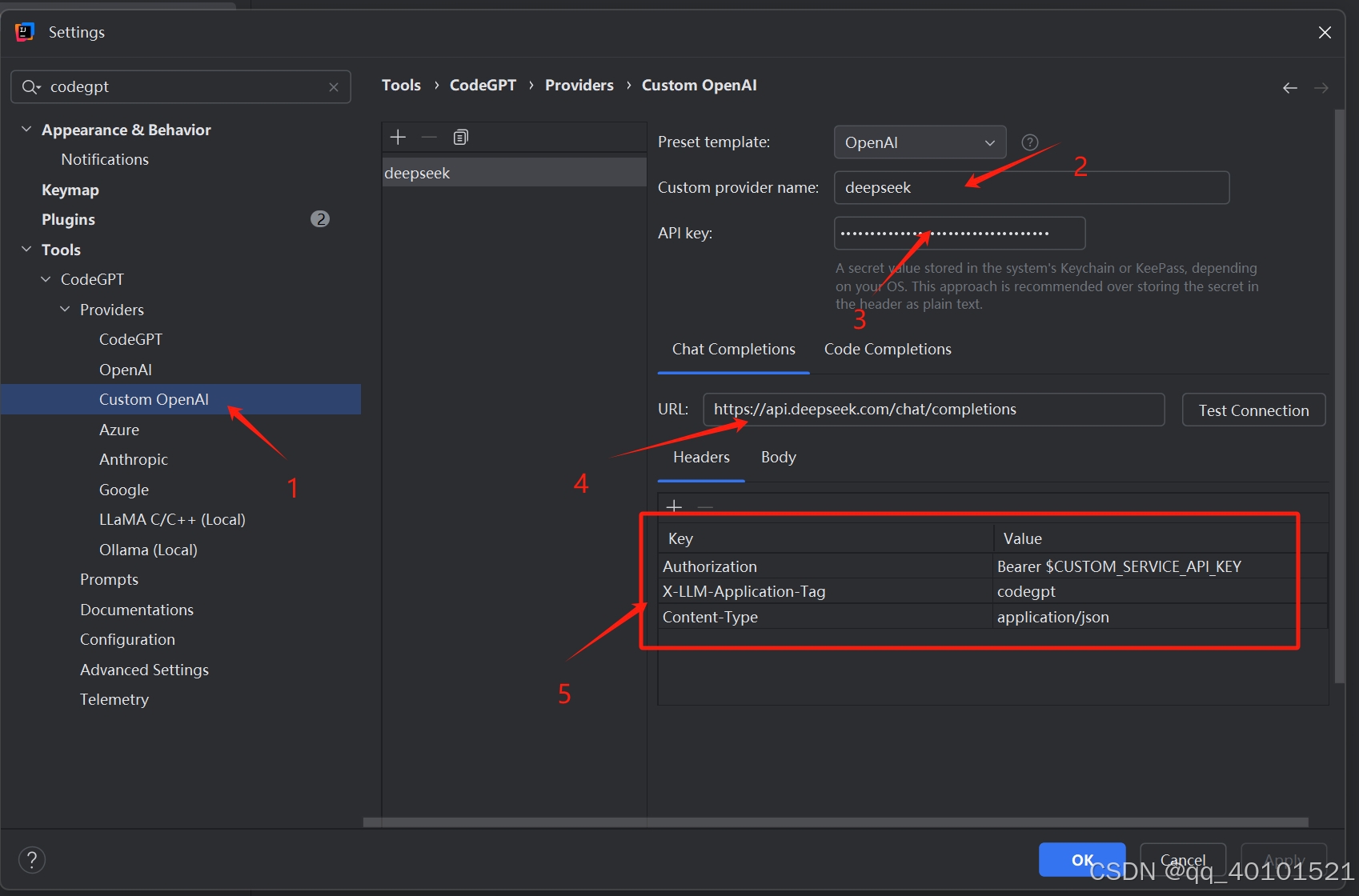Click the Value column header
The width and height of the screenshot is (1359, 896).
[1161, 538]
